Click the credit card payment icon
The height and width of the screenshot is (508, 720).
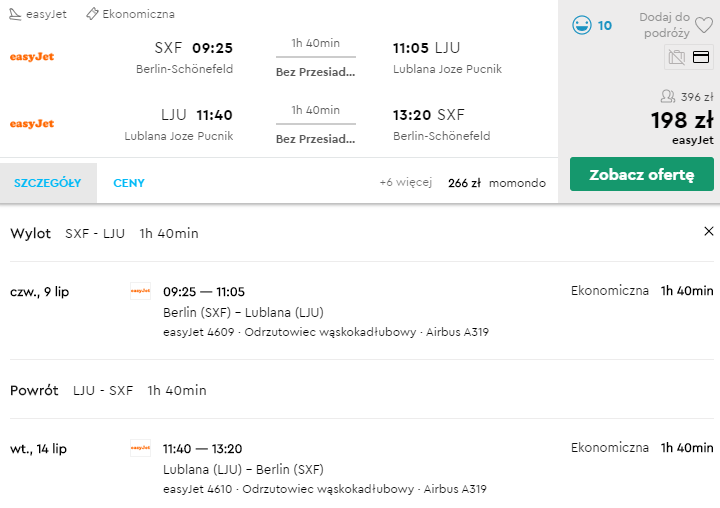[701, 57]
